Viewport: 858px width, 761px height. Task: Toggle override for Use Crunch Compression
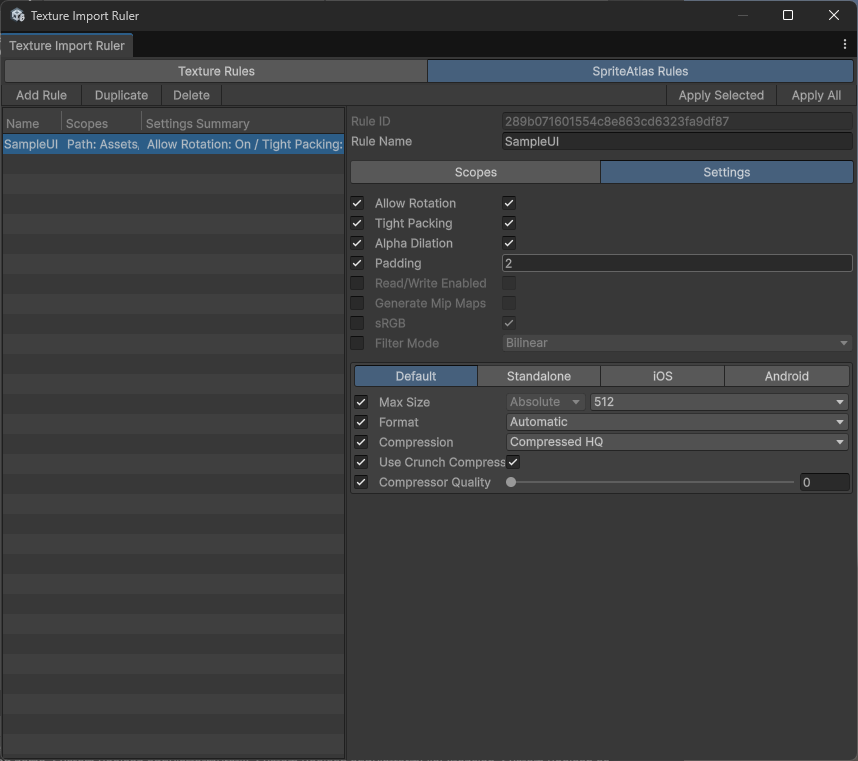tap(361, 462)
